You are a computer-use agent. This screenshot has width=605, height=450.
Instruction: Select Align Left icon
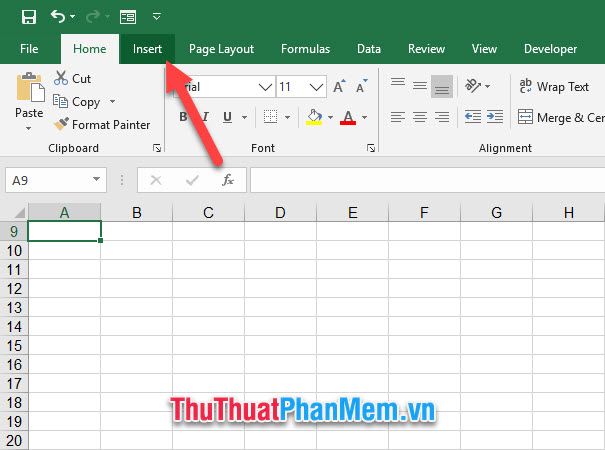pyautogui.click(x=398, y=117)
